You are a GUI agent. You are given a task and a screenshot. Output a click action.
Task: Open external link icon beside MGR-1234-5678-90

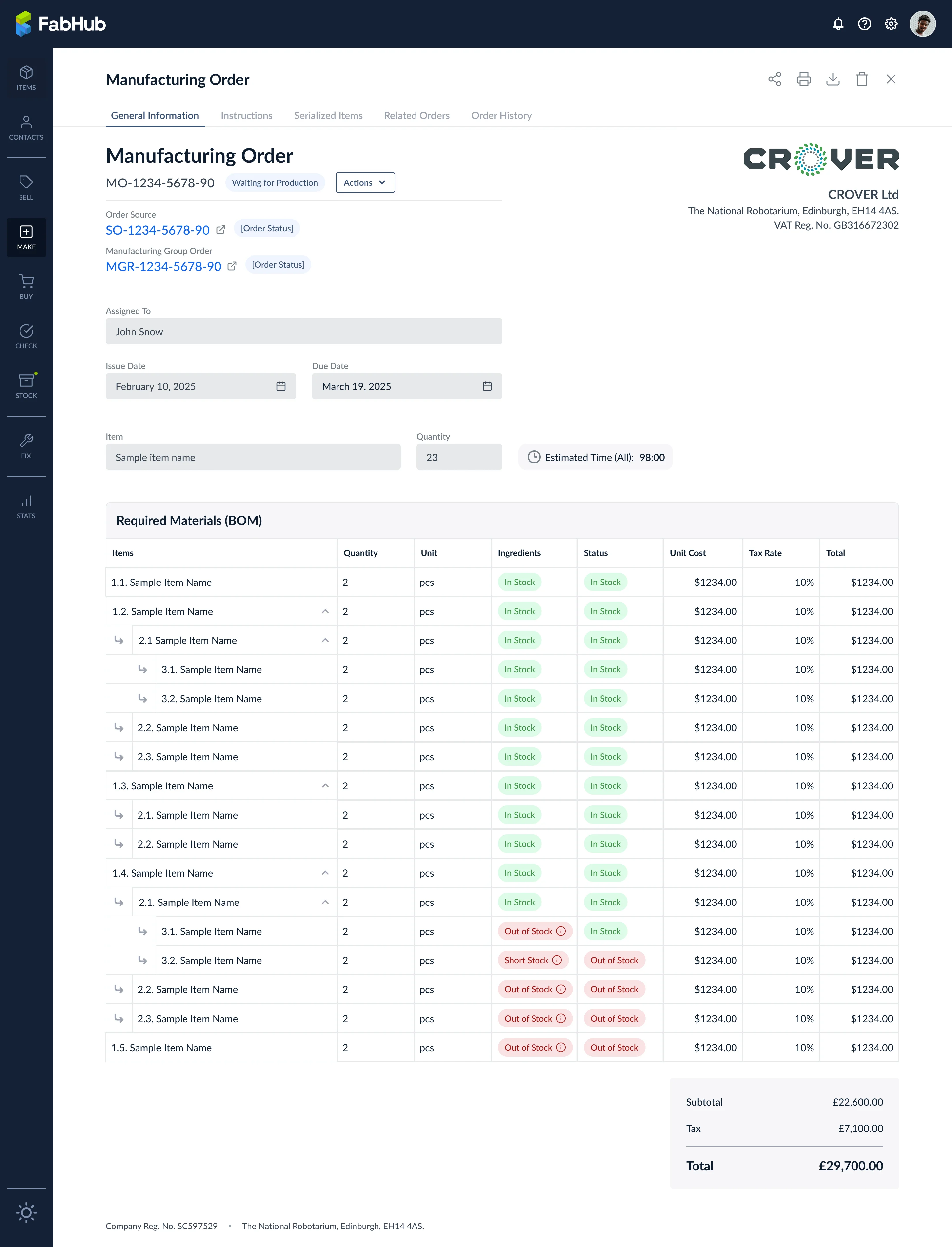tap(232, 266)
